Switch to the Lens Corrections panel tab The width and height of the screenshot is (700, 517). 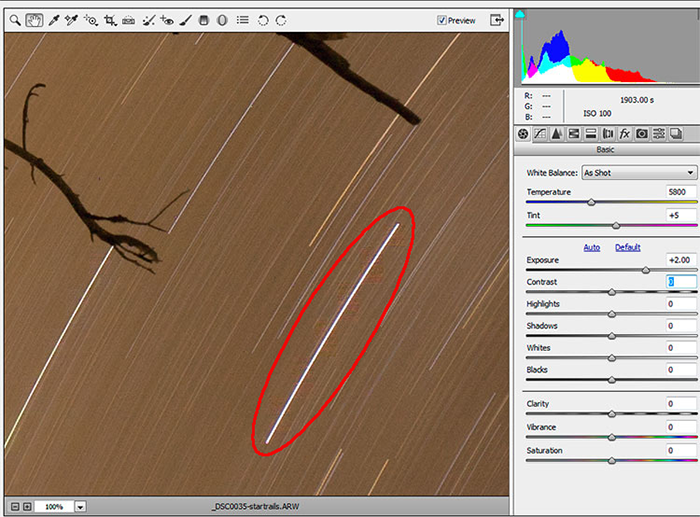coord(608,133)
